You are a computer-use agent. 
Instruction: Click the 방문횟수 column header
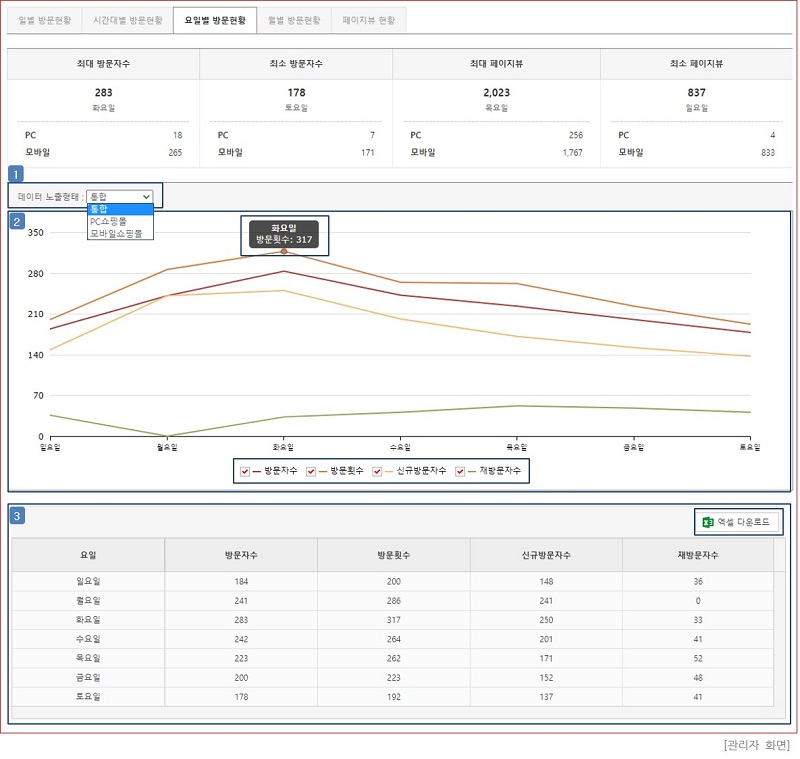click(x=393, y=555)
